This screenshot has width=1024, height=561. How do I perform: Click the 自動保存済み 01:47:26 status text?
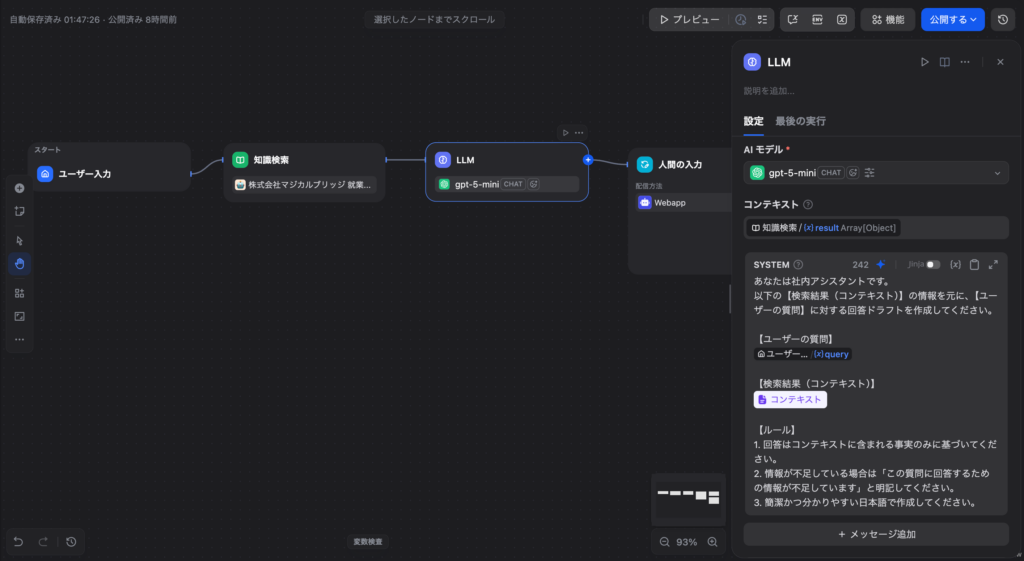54,20
